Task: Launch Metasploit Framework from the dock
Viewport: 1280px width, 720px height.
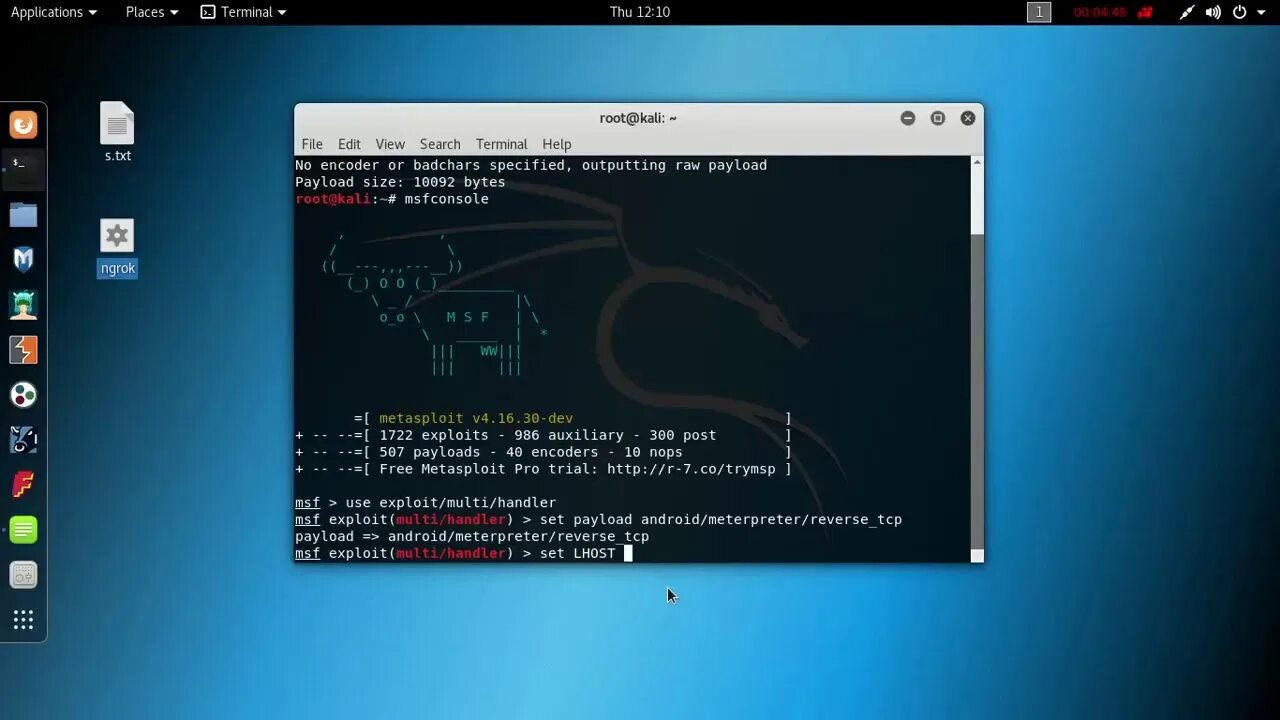Action: click(x=23, y=260)
